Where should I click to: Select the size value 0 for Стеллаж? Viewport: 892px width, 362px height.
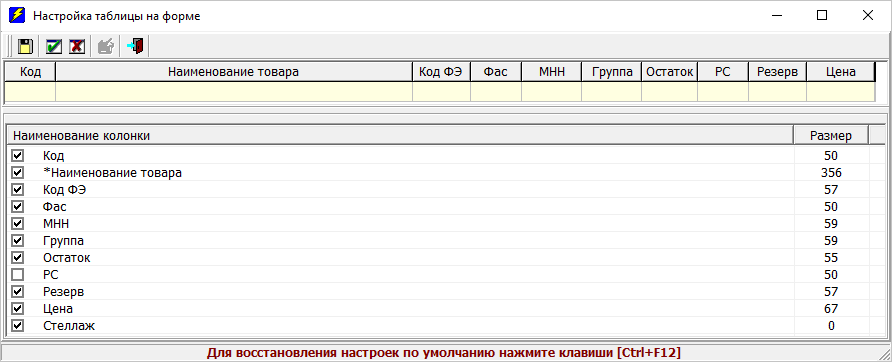[831, 326]
